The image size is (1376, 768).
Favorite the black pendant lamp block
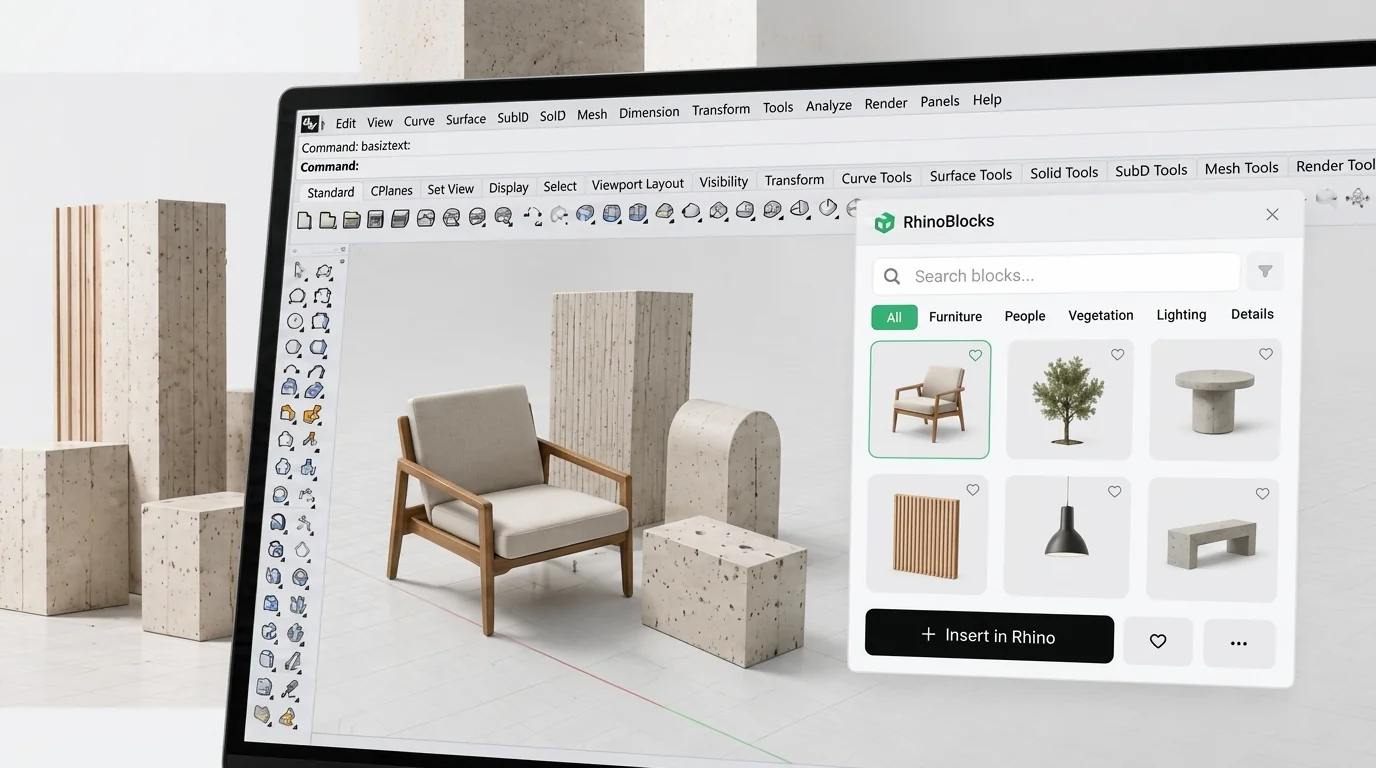point(1114,492)
